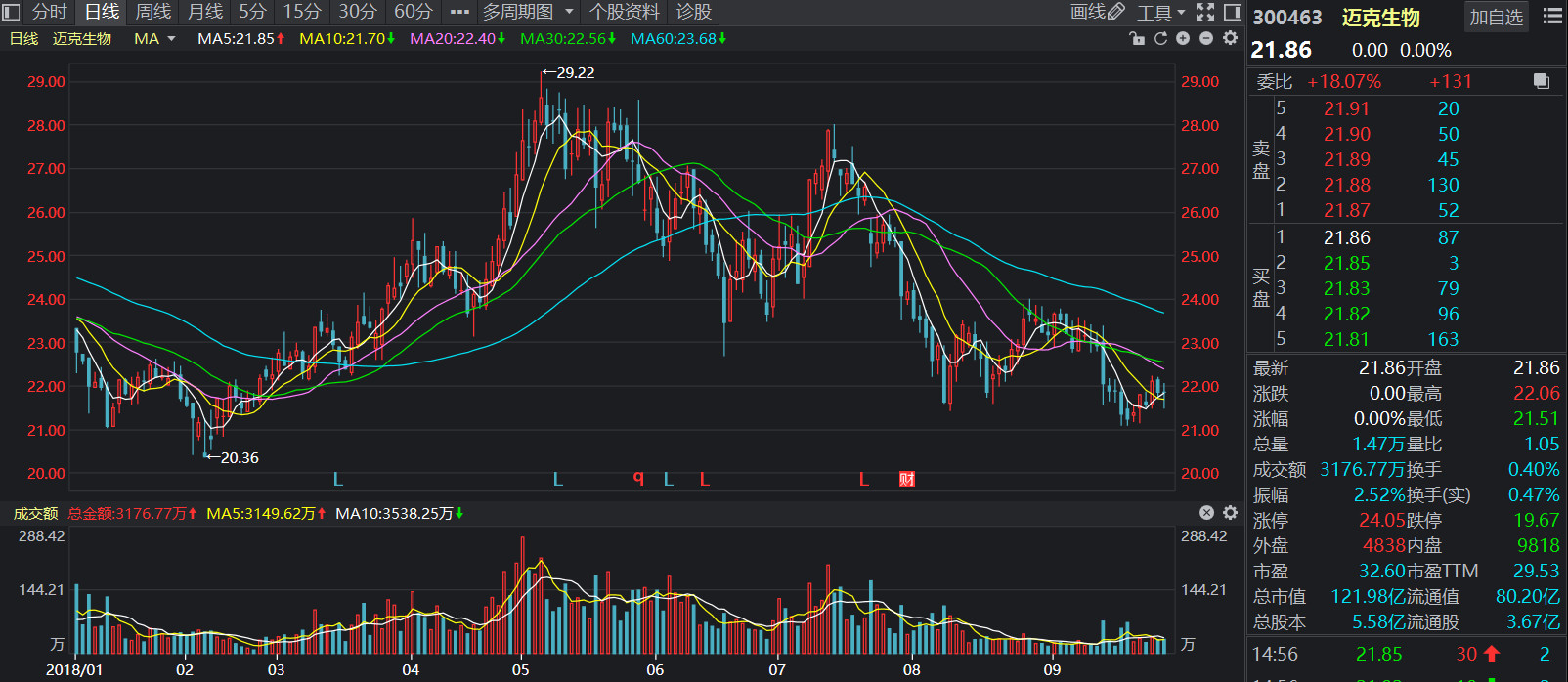
Task: Switch to the 分时 intraday tab
Action: [x=50, y=12]
